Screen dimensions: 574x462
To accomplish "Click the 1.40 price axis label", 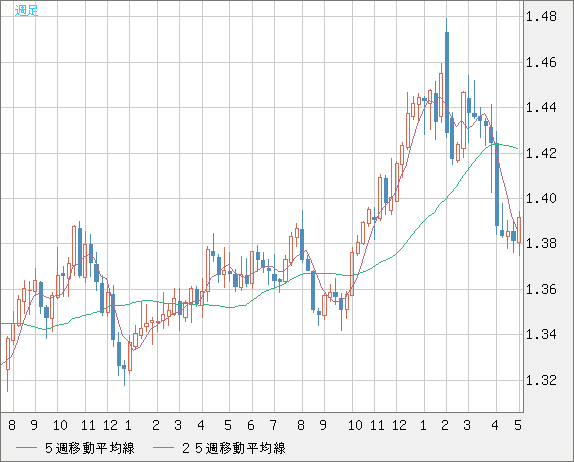I will (x=541, y=198).
